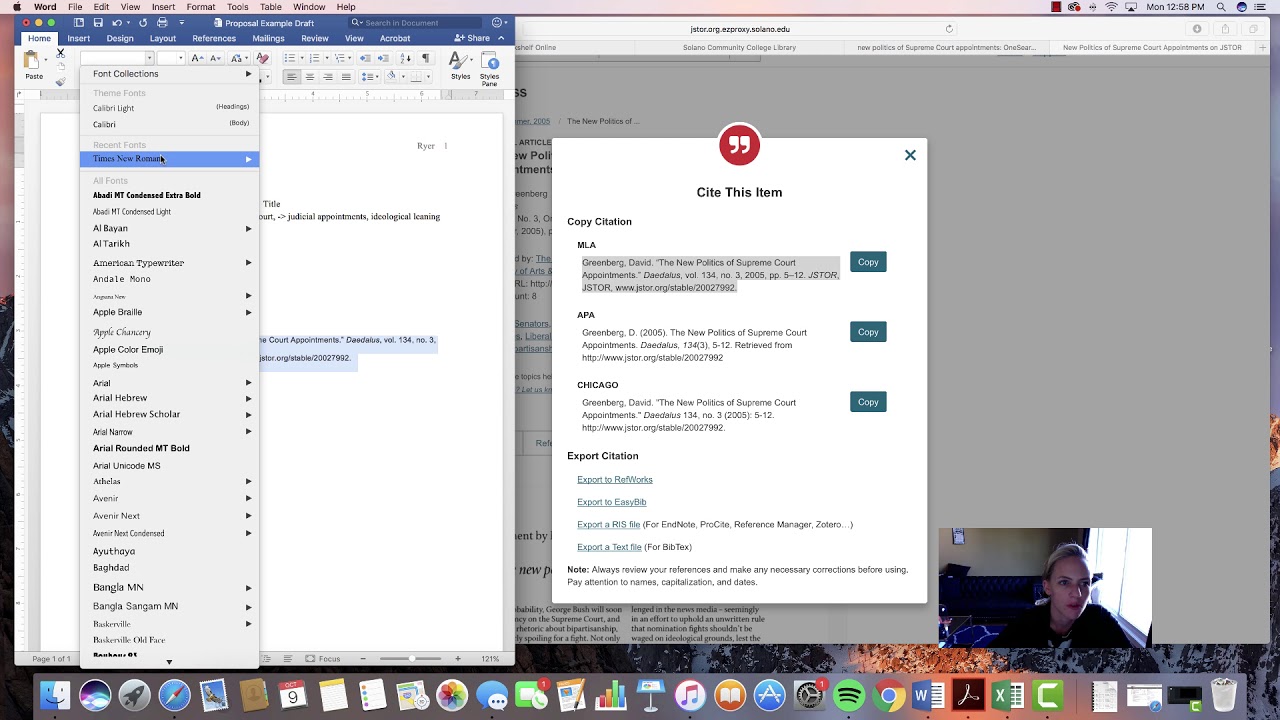Click Export a RIS file link

pyautogui.click(x=609, y=525)
